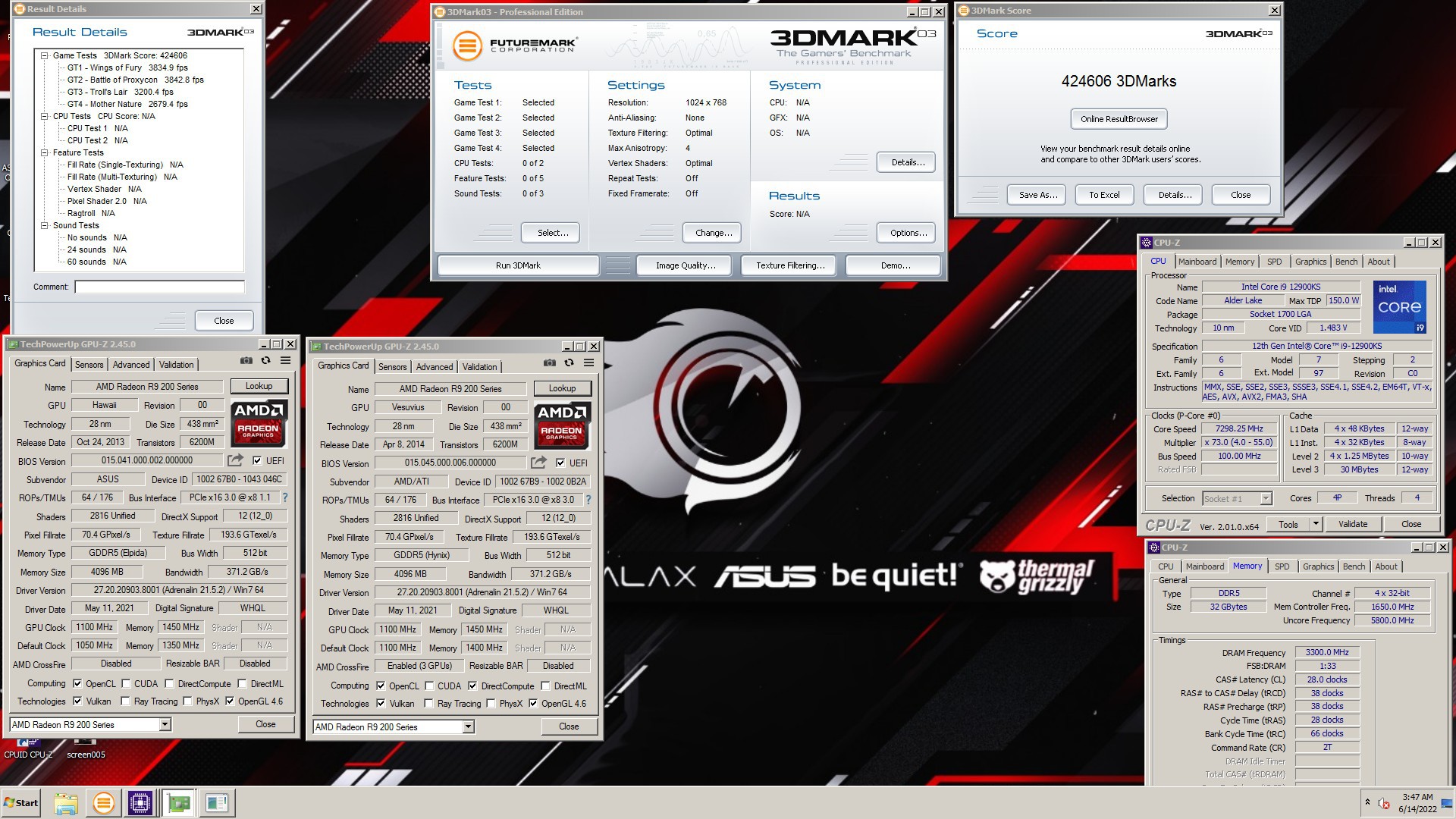Open the Tools dropdown arrow in CPU-Z
This screenshot has width=1456, height=819.
tap(1315, 523)
